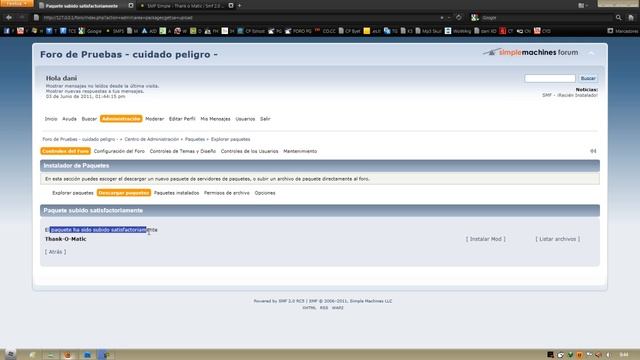Image resolution: width=640 pixels, height=360 pixels.
Task: Open 'Controles de los Usuarios' admin dropdown
Action: (x=249, y=151)
